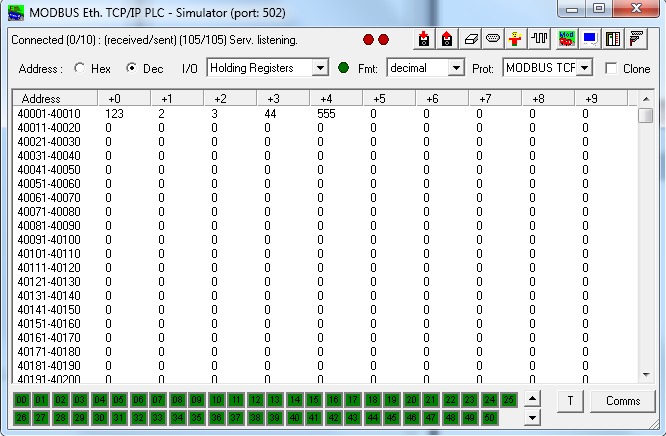The width and height of the screenshot is (666, 436).
Task: Click the Comms button
Action: (623, 401)
